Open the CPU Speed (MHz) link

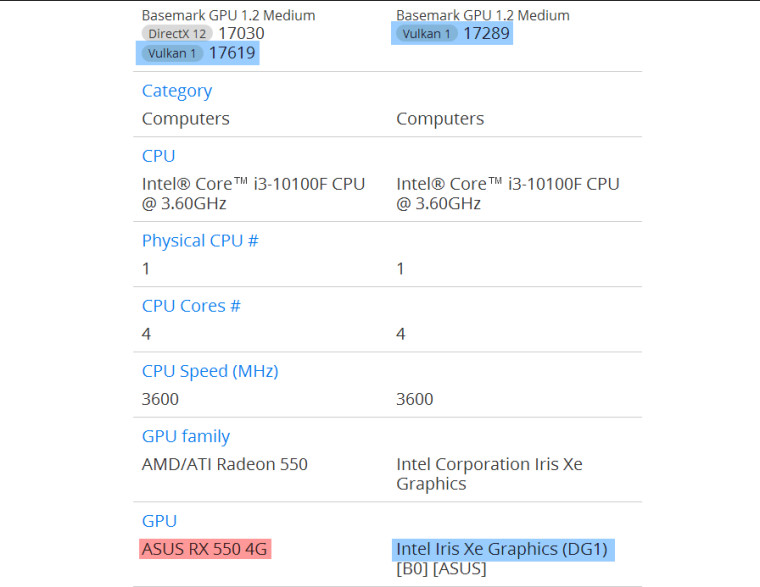point(210,371)
